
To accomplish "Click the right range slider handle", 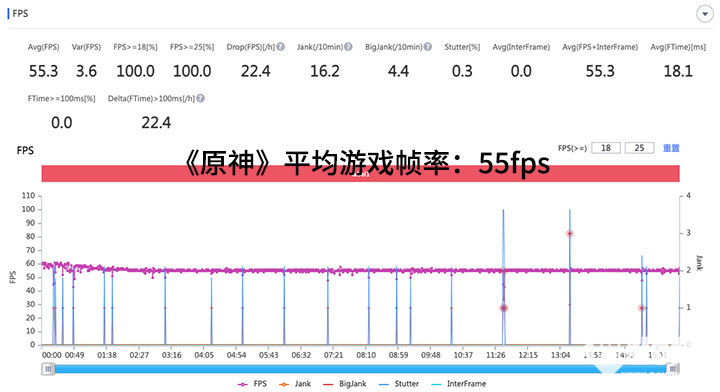I will [673, 369].
